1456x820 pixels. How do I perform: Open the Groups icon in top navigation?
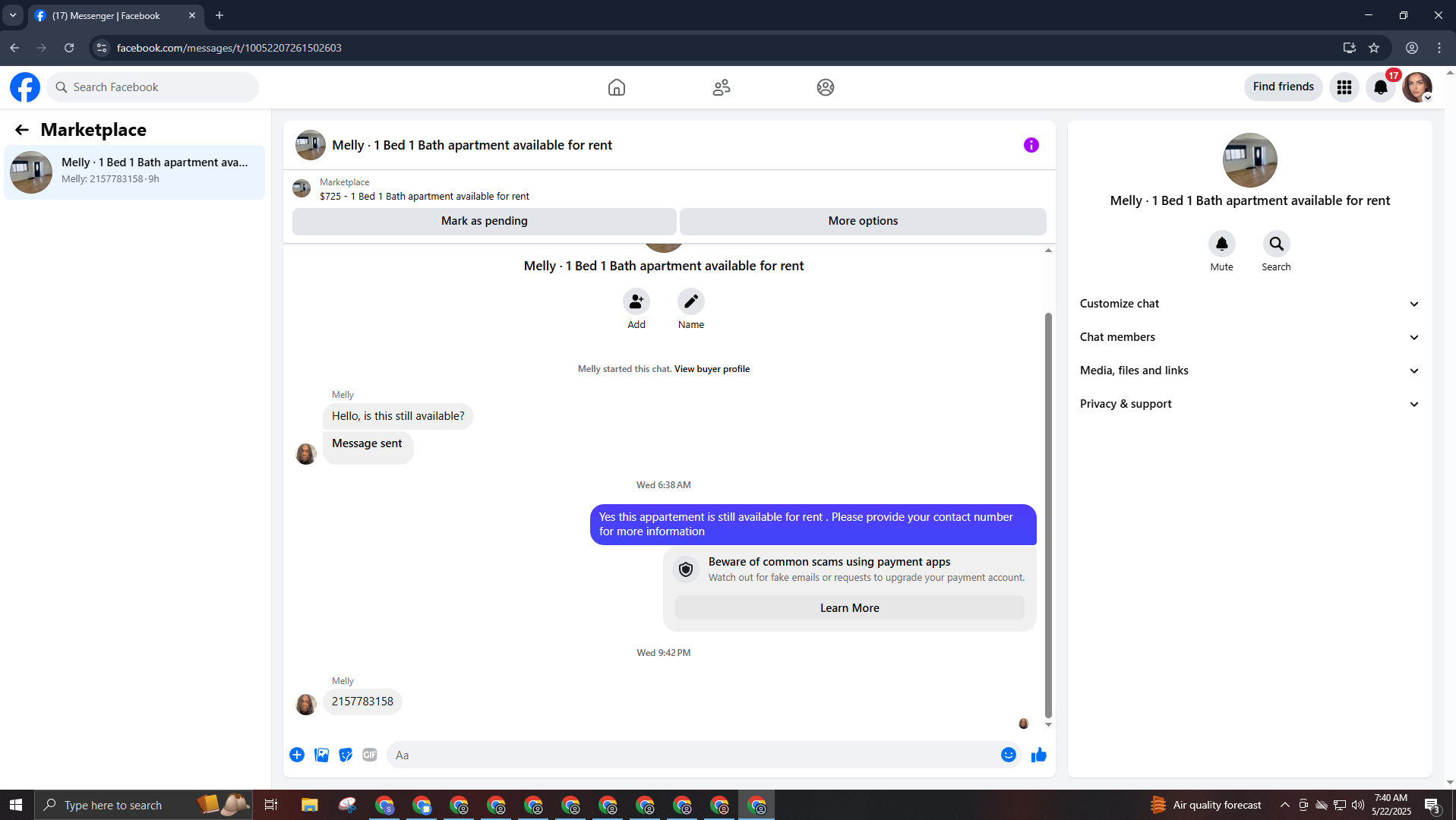click(x=826, y=87)
